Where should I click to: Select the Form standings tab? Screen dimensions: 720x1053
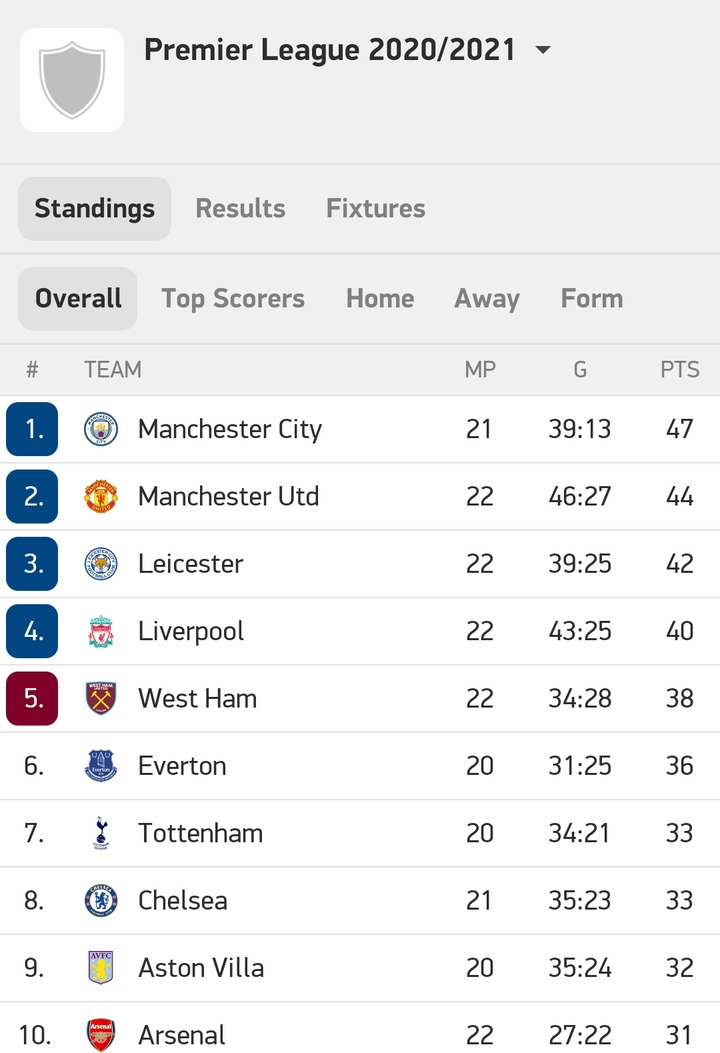click(592, 299)
